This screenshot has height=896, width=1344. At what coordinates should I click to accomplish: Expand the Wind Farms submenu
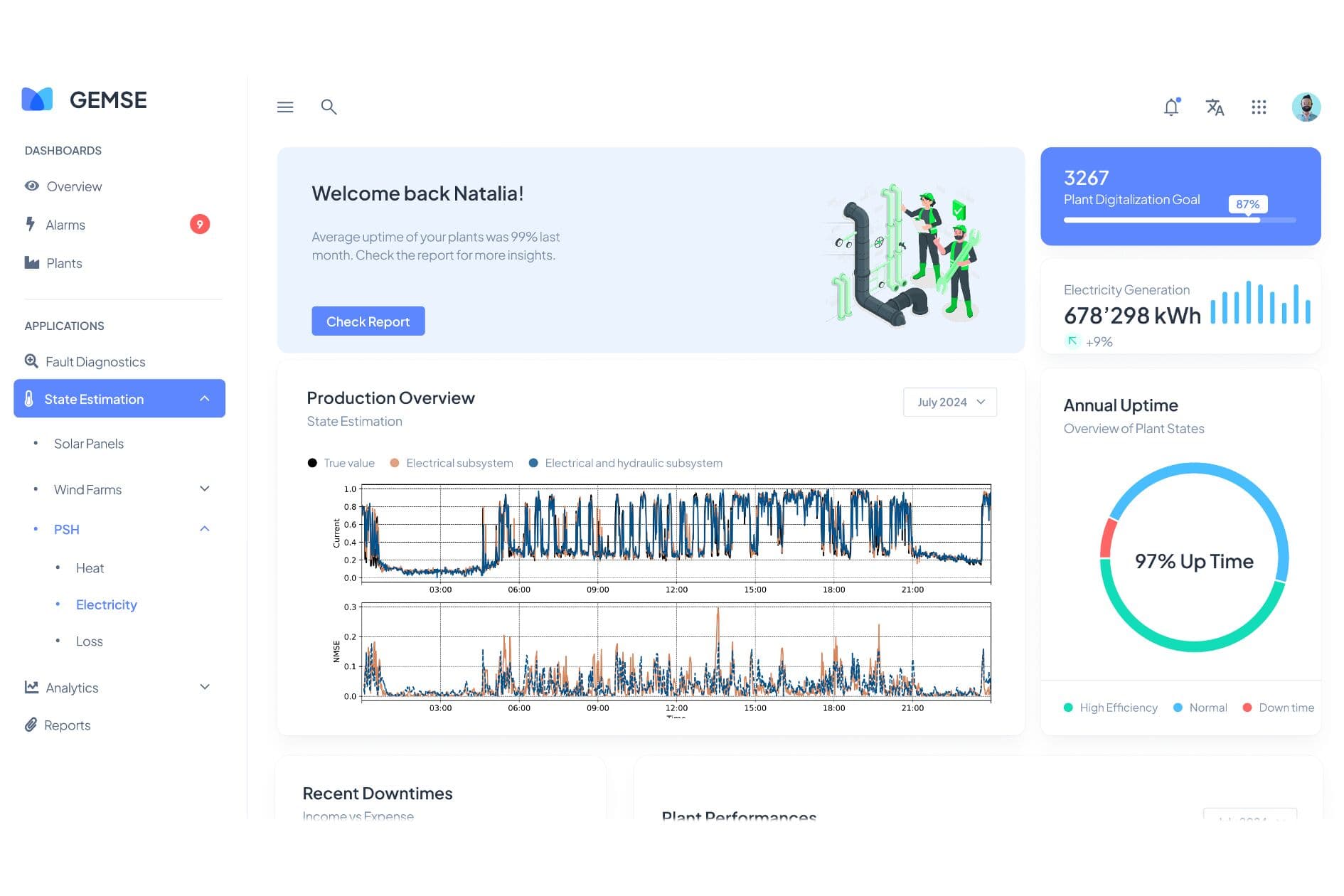click(205, 489)
